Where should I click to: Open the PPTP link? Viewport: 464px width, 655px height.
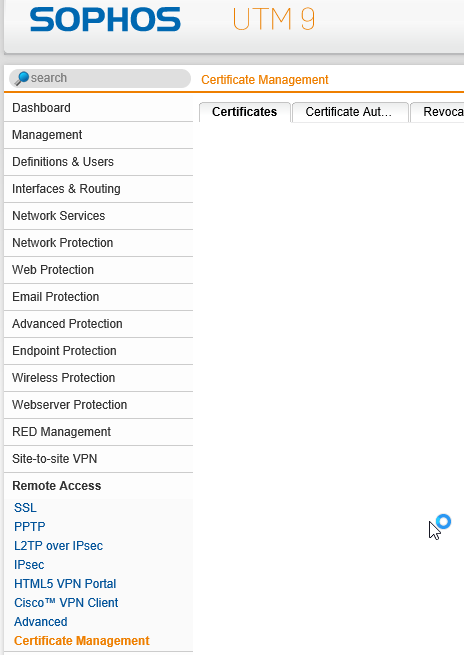click(30, 527)
